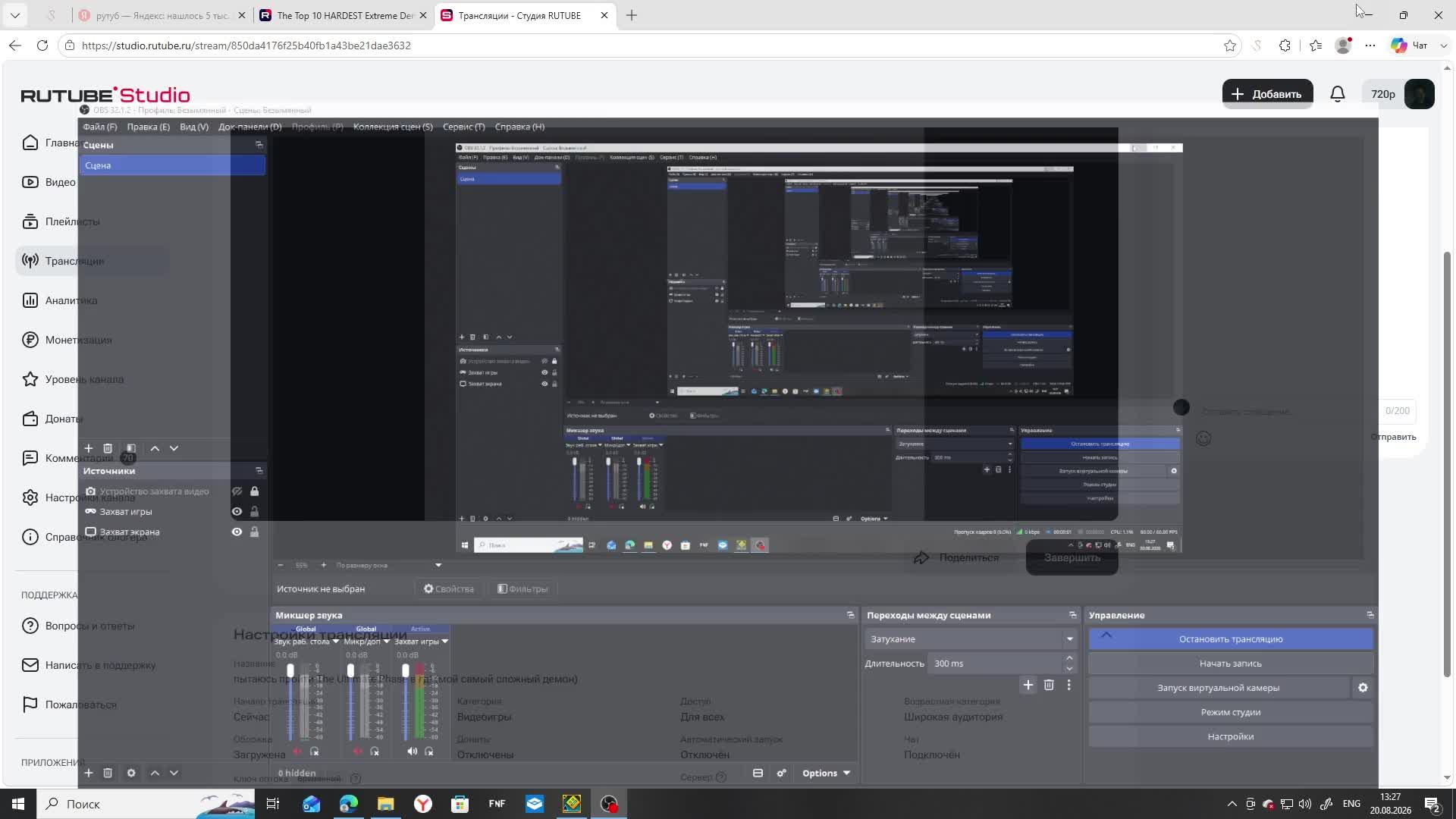Pop out the Управление dock
Screen dimensions: 1456x819
pos(1370,615)
